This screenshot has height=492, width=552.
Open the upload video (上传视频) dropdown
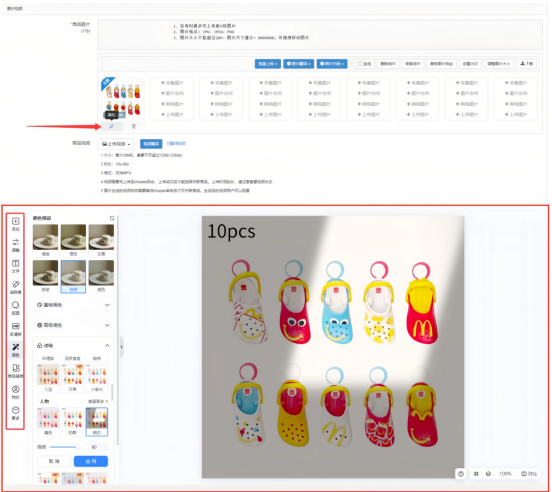coord(116,144)
